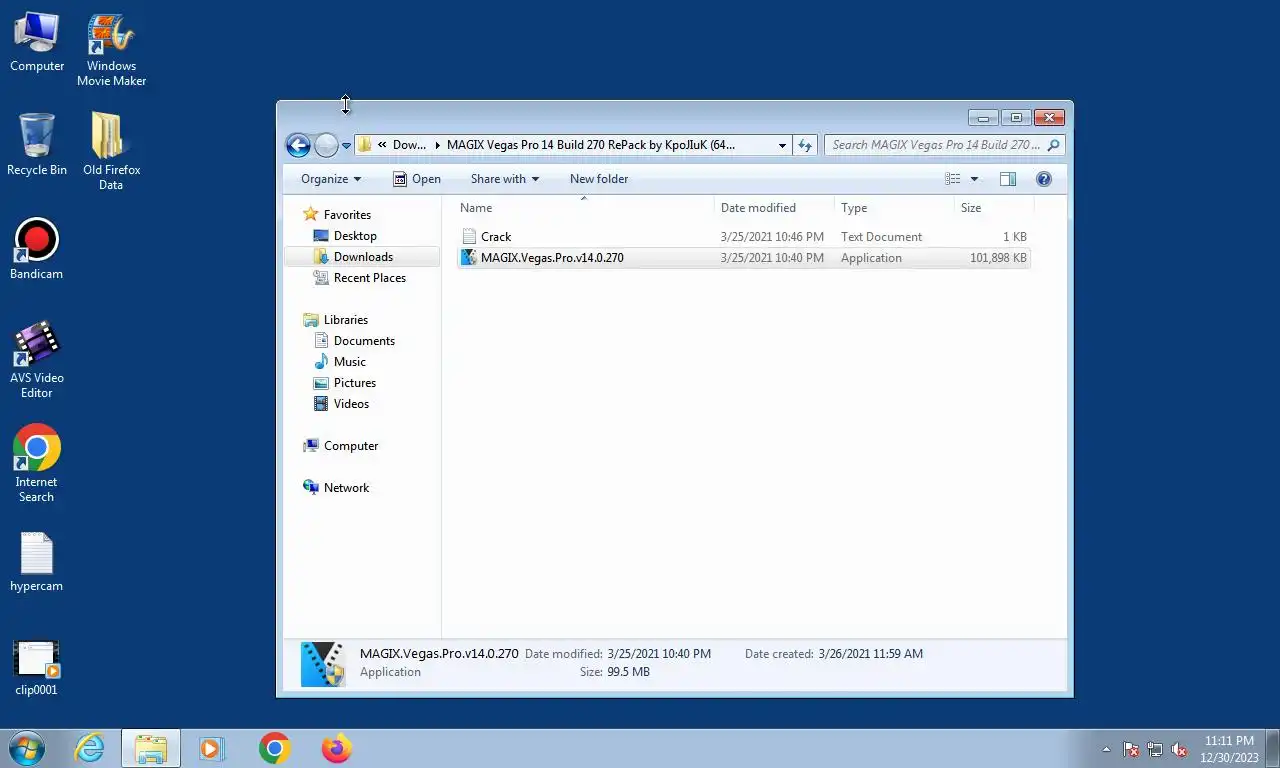Select the Crack text document

click(743, 237)
